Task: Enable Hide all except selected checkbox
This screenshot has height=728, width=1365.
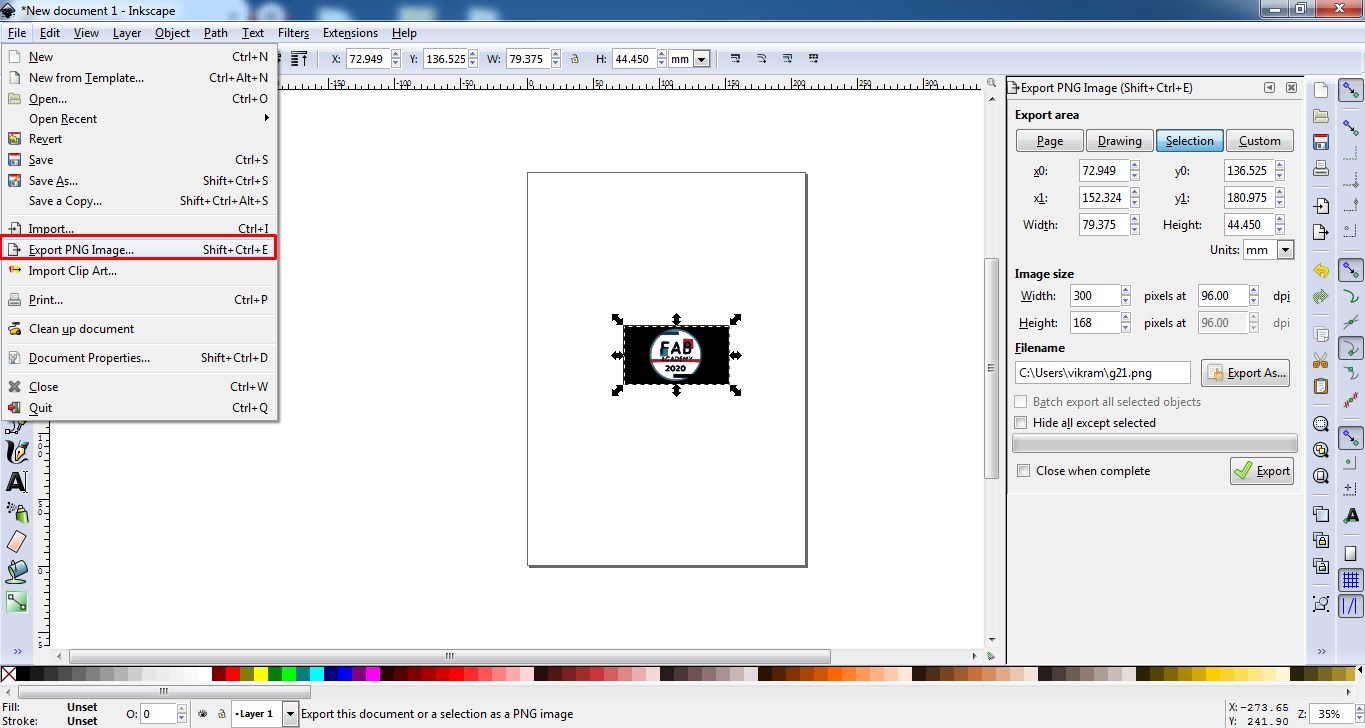Action: click(x=1021, y=423)
